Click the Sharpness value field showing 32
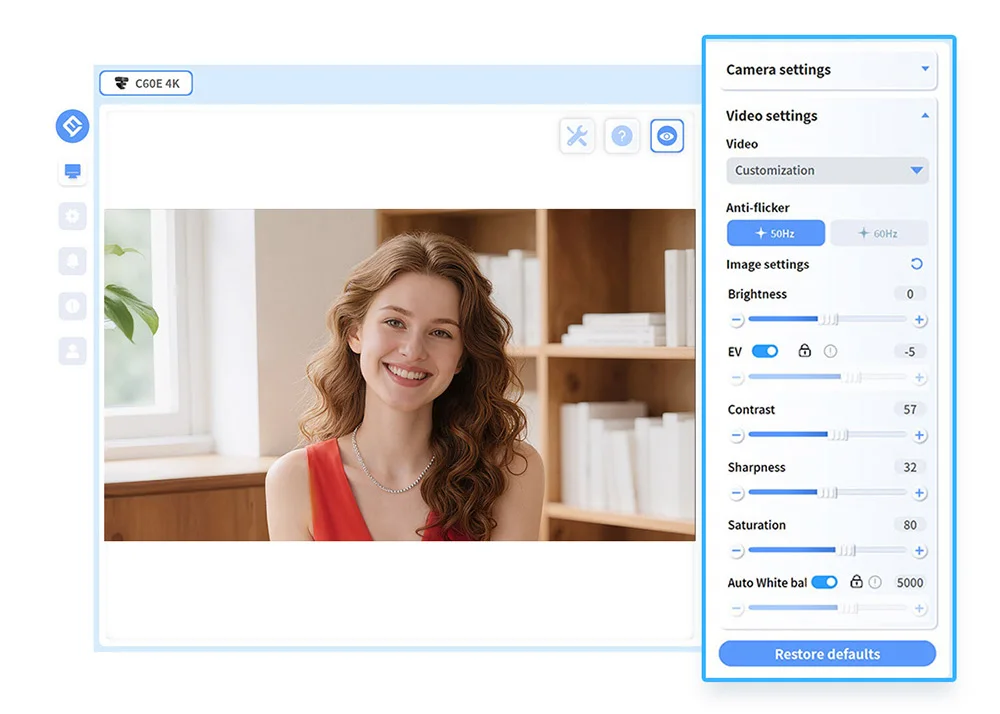 (x=910, y=467)
